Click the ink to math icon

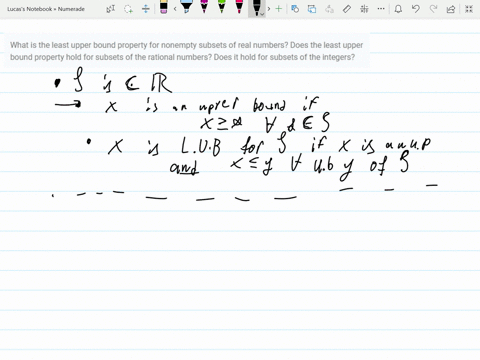(329, 9)
